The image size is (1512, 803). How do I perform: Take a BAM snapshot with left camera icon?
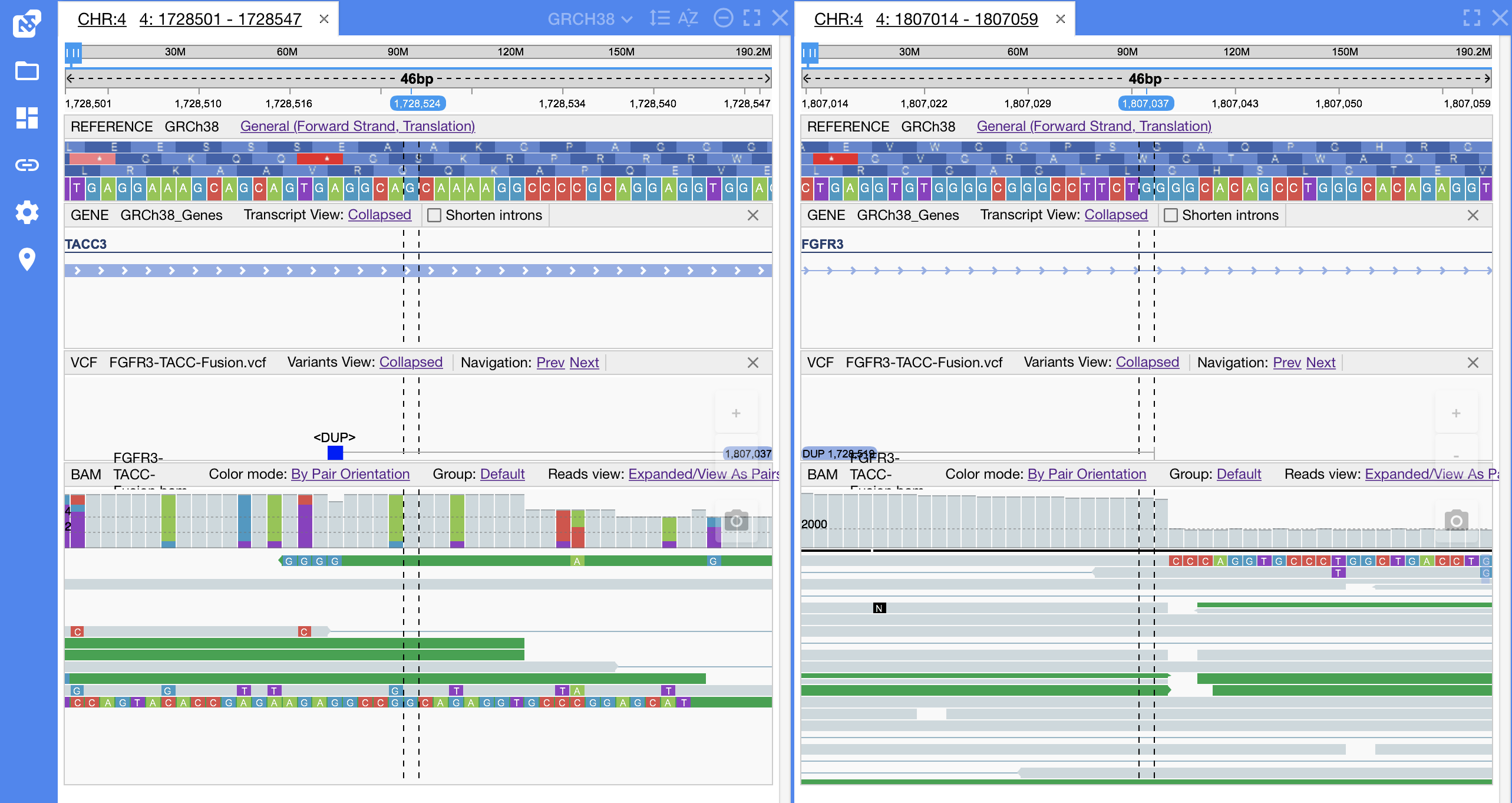tap(736, 521)
